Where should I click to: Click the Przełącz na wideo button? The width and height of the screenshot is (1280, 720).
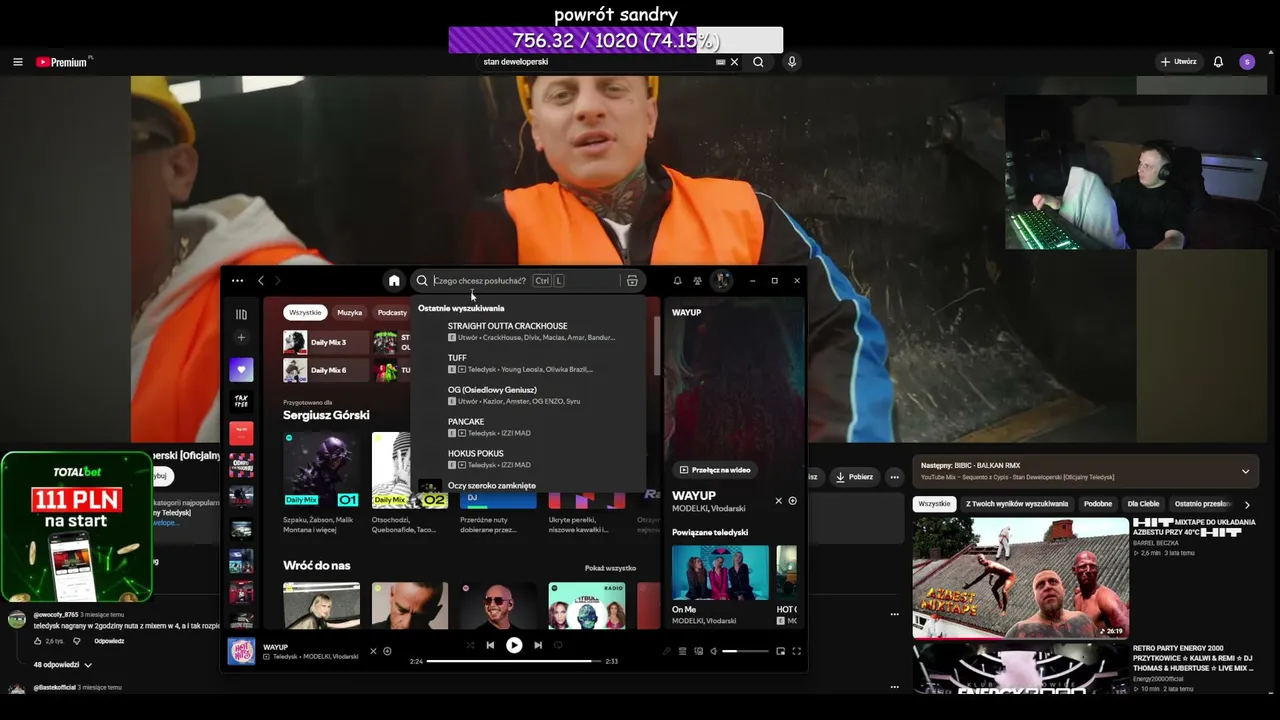[715, 470]
